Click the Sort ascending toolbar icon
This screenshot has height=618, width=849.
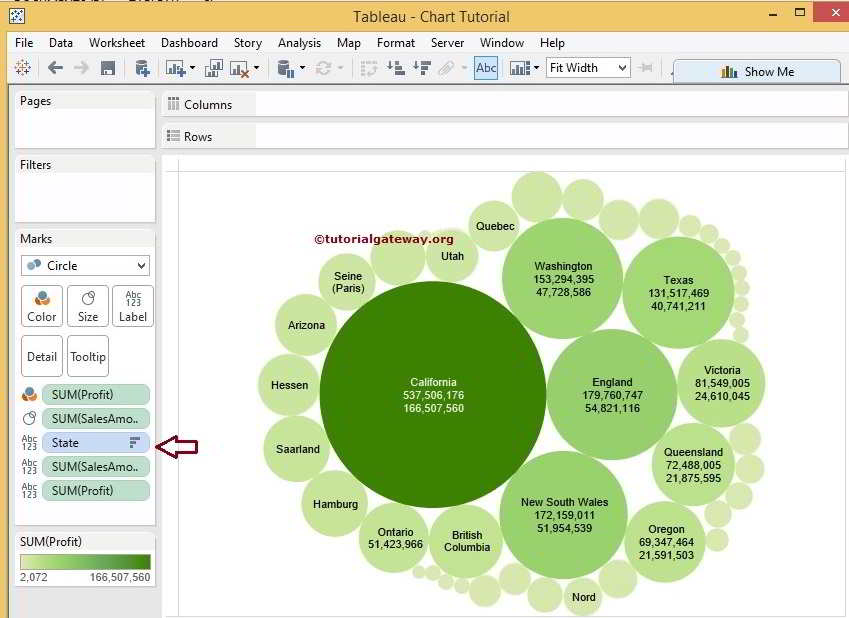[396, 68]
